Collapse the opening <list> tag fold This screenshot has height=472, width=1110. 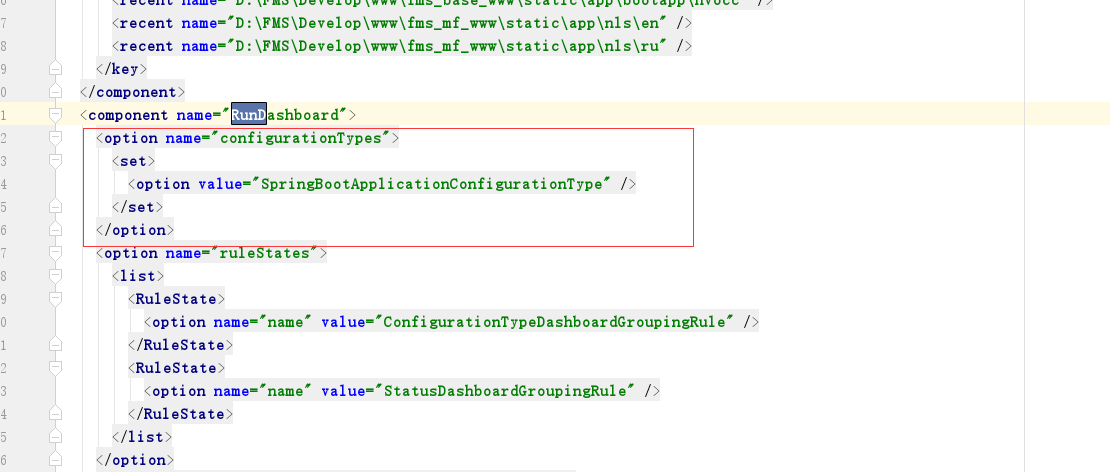coord(55,276)
